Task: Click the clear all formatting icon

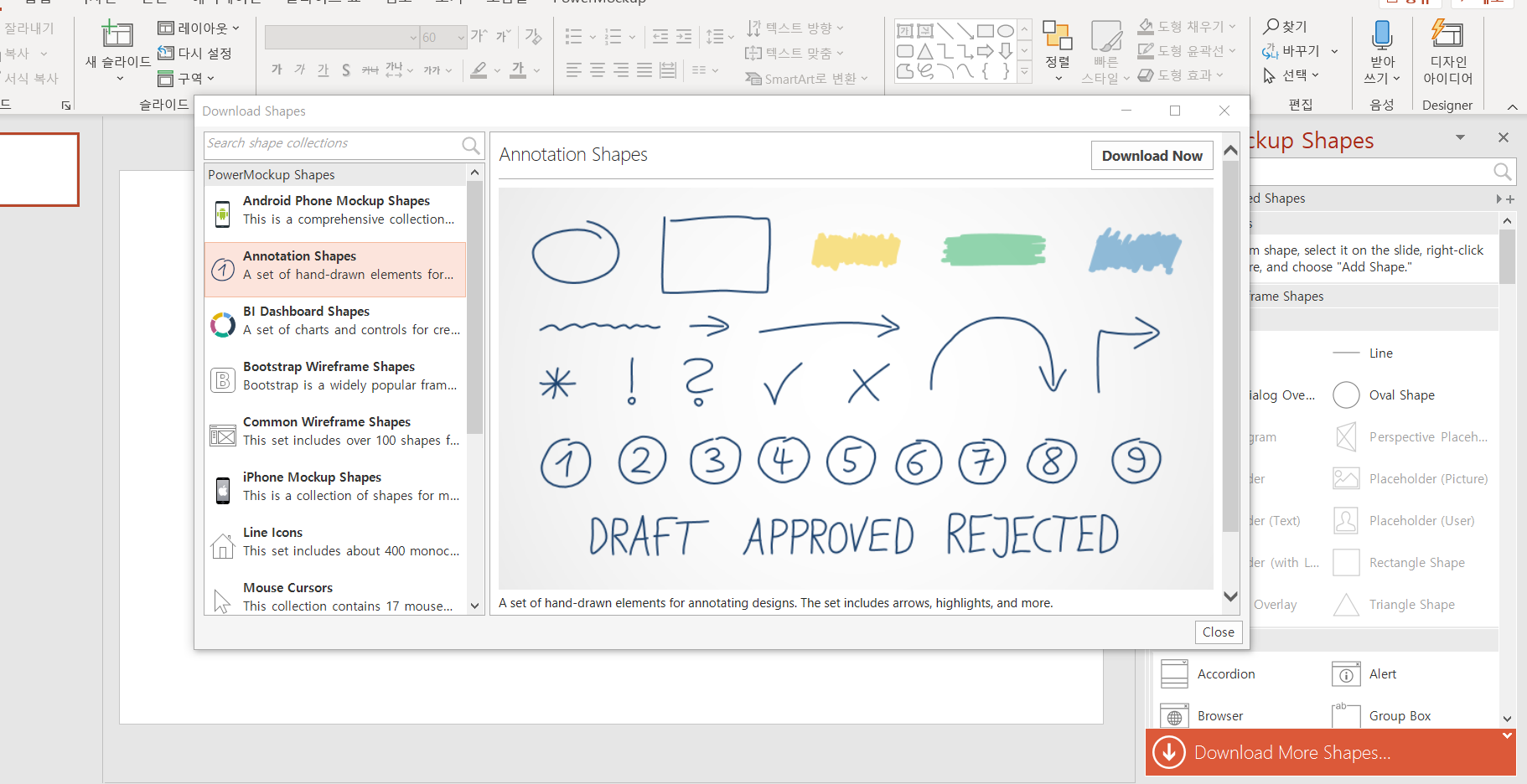Action: coord(533,36)
